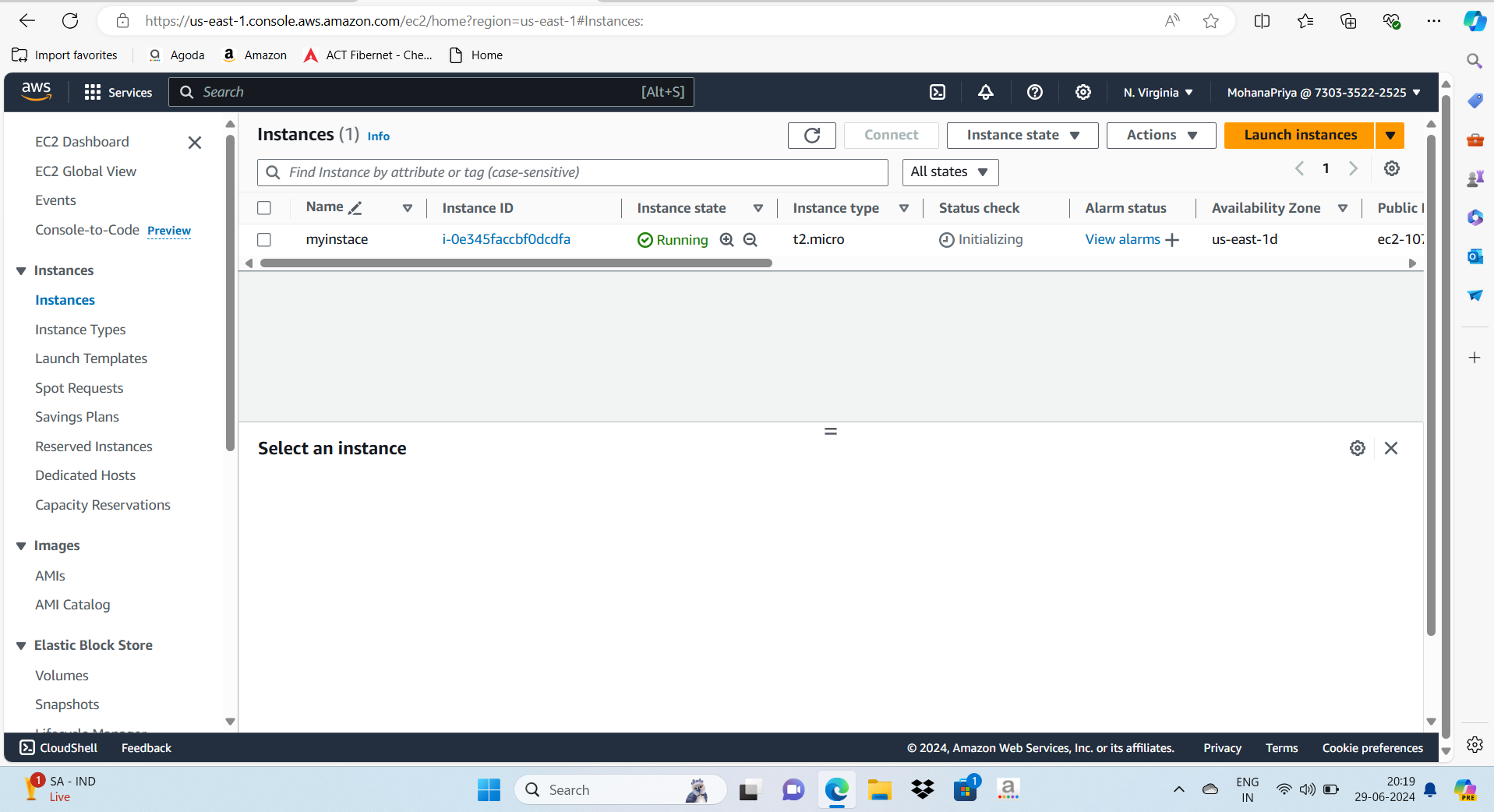Viewport: 1494px width, 812px height.
Task: Refresh the instances list
Action: 812,136
